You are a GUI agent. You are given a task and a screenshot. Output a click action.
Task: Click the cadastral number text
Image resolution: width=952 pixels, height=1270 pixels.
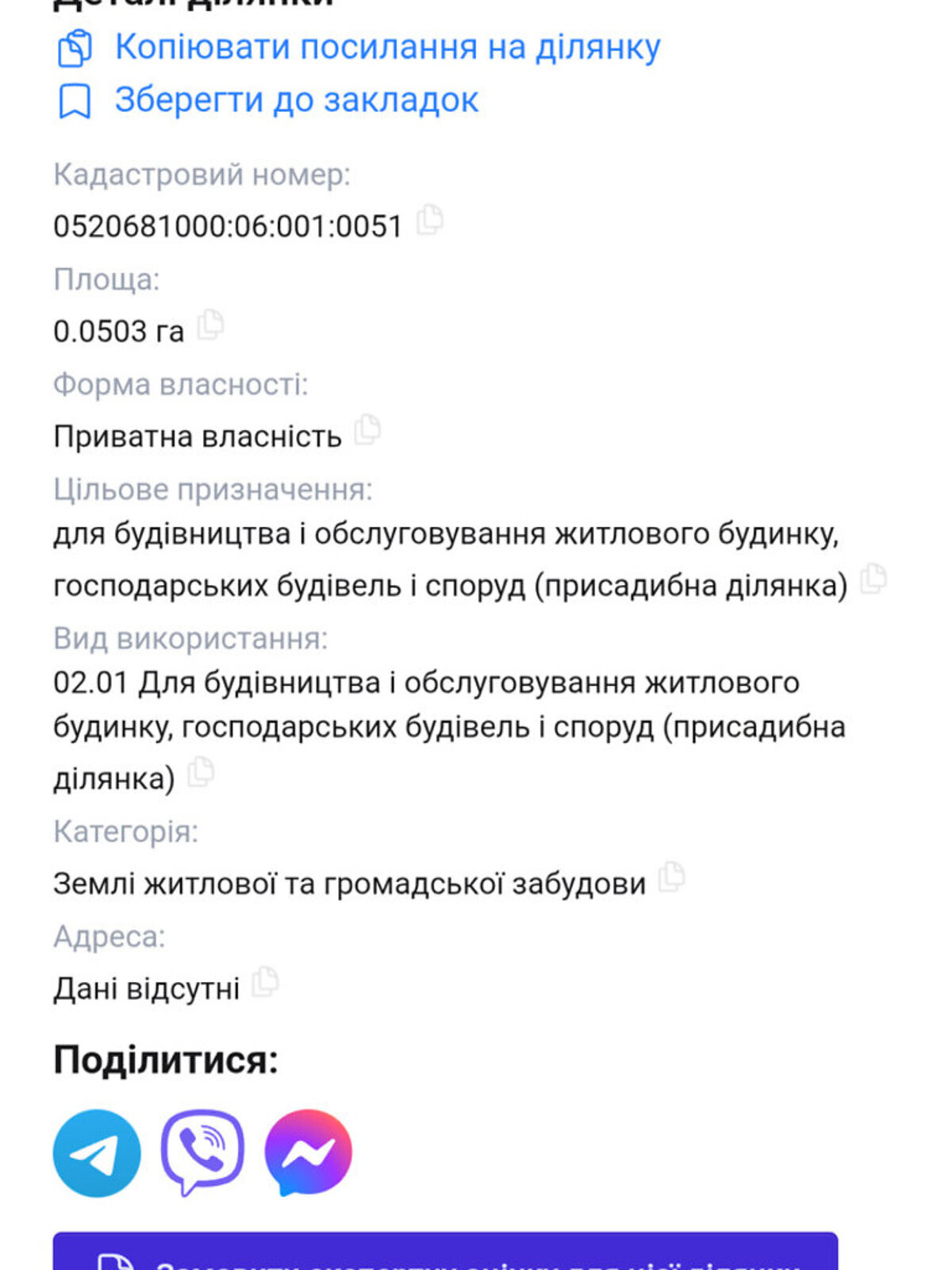coord(228,226)
